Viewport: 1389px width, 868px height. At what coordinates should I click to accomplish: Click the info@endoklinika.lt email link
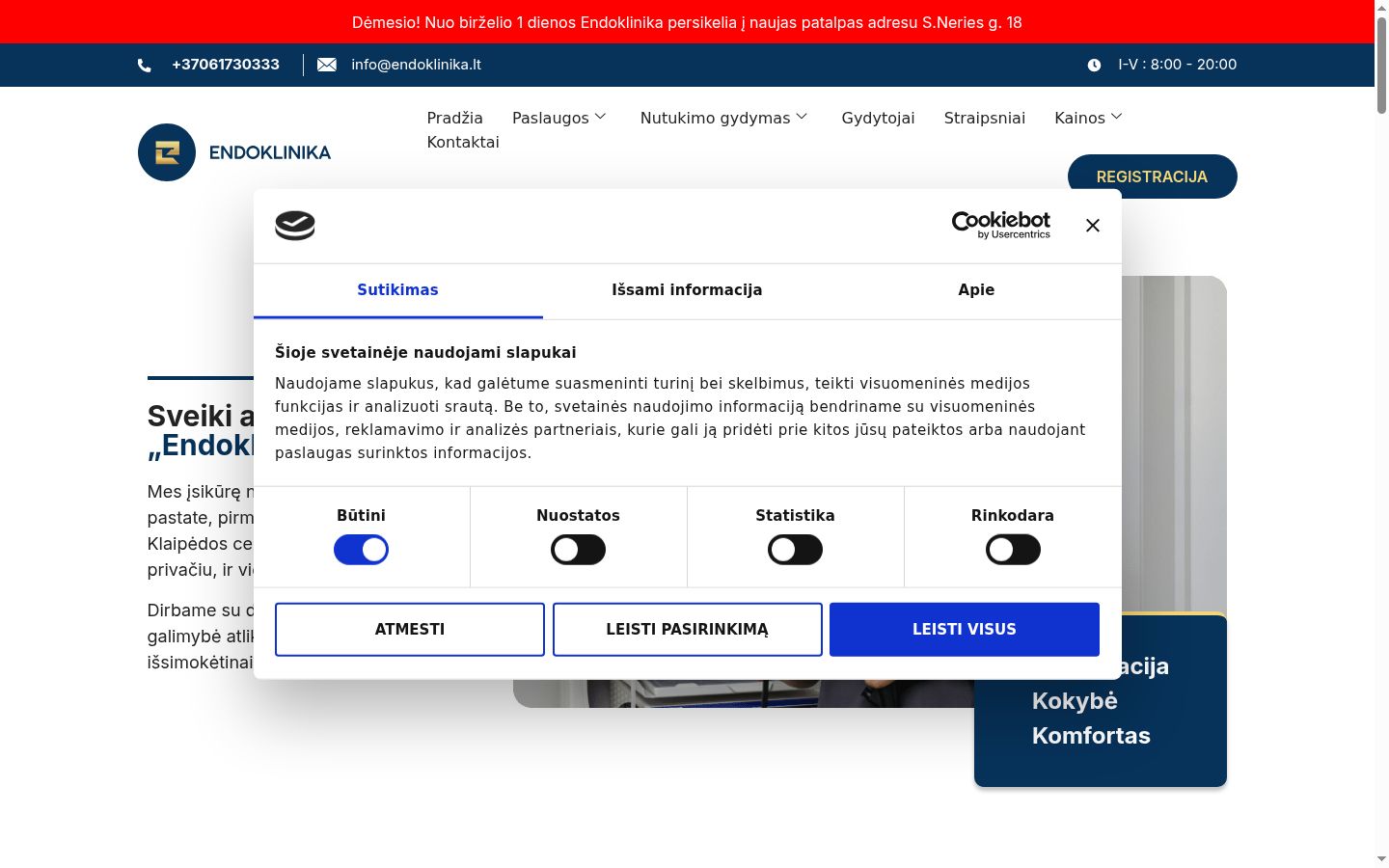(416, 65)
